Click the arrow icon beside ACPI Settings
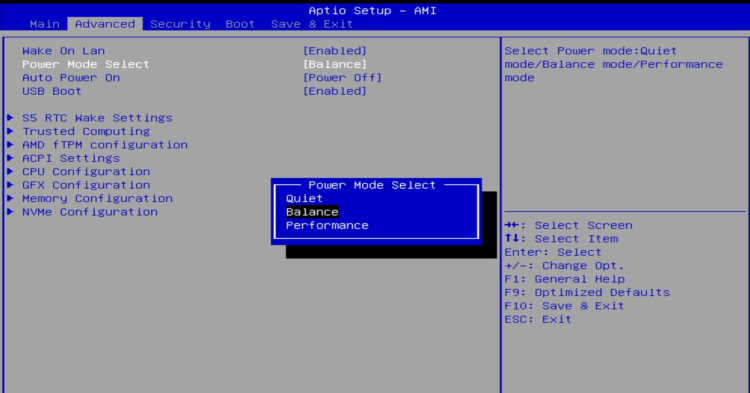Viewport: 750px width, 393px height. (x=10, y=158)
